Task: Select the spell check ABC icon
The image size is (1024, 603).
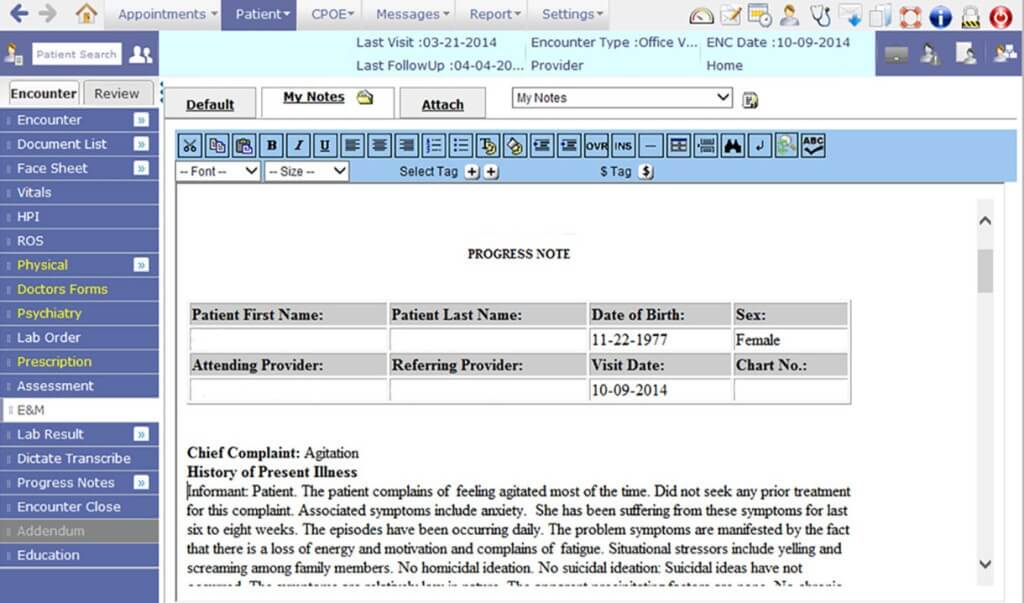Action: [x=811, y=145]
